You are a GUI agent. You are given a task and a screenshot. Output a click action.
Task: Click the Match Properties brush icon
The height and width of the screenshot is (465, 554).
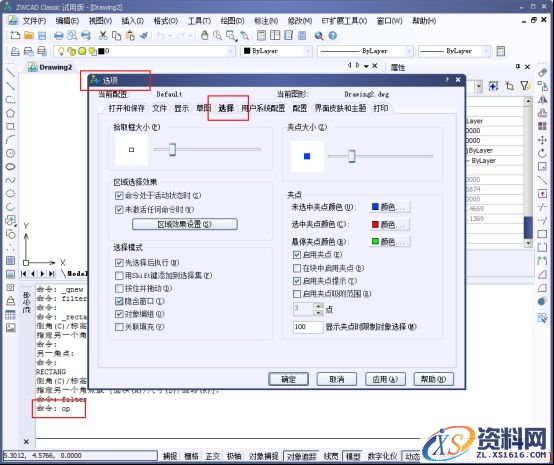click(x=144, y=35)
